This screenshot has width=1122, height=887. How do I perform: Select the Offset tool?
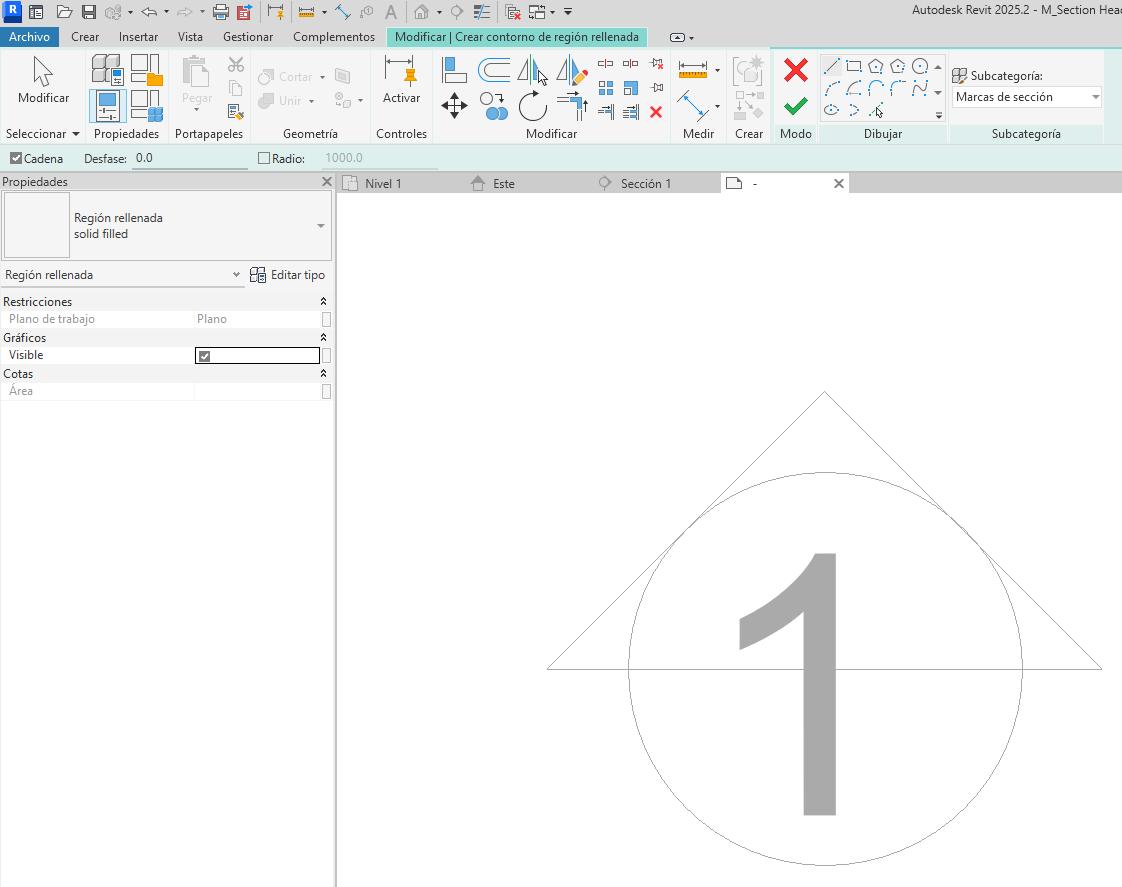[494, 70]
